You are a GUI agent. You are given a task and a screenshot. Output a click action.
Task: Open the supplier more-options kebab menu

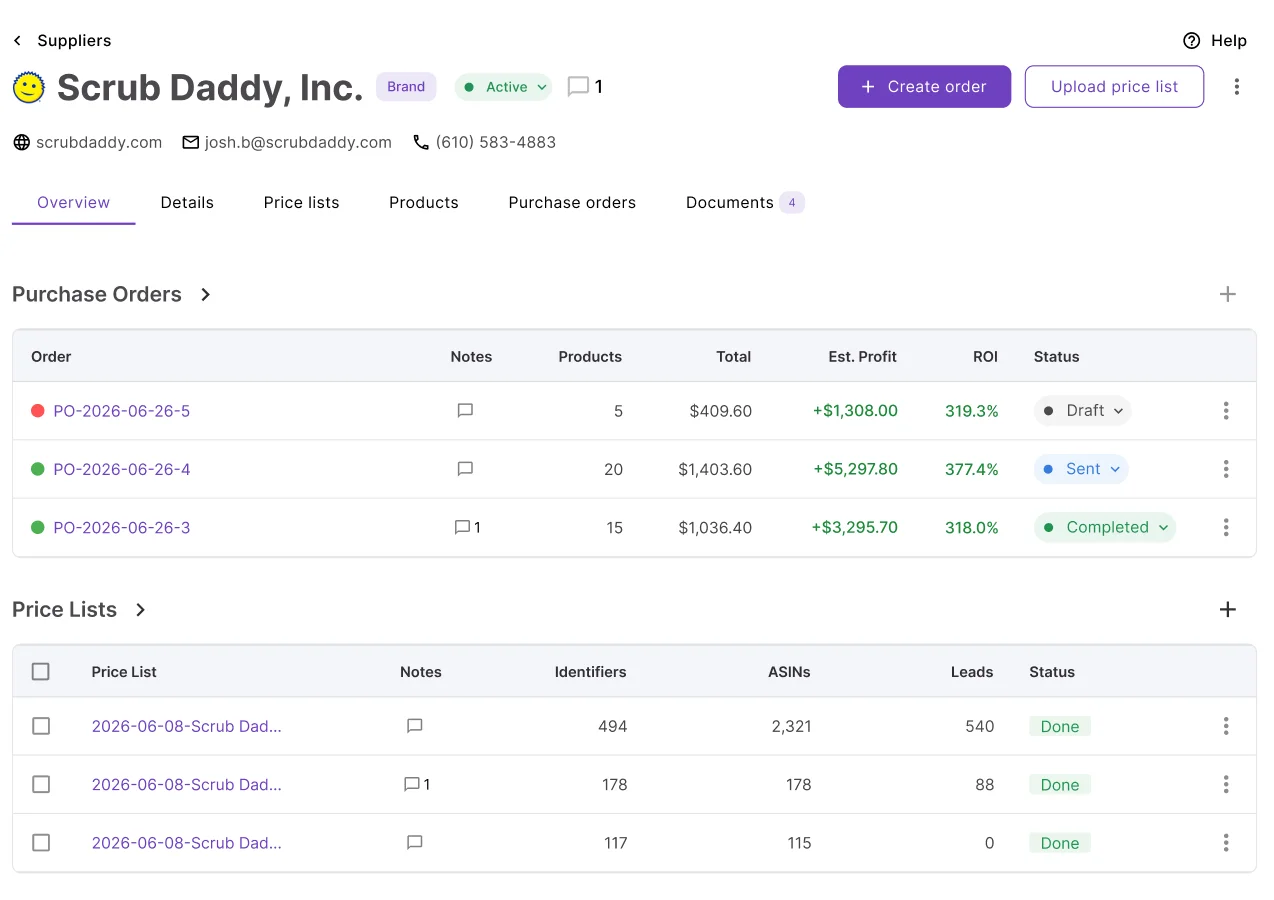(x=1237, y=87)
